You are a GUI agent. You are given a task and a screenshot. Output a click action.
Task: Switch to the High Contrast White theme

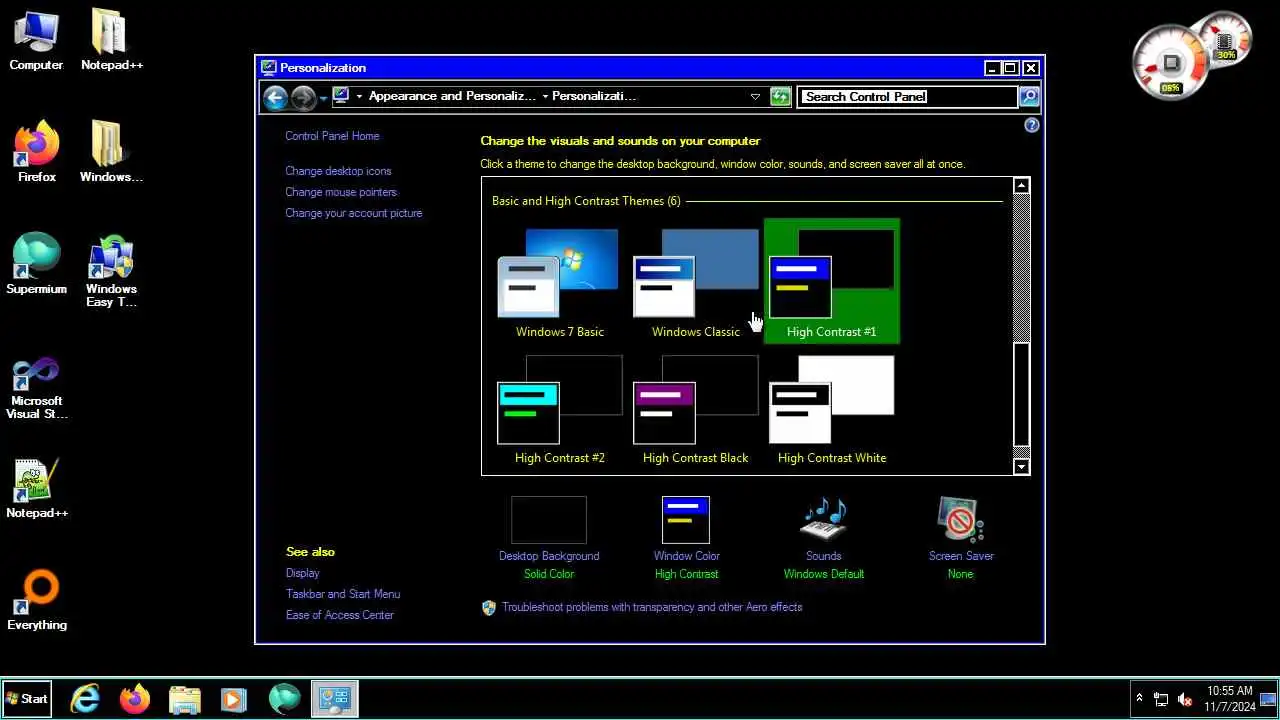[831, 409]
